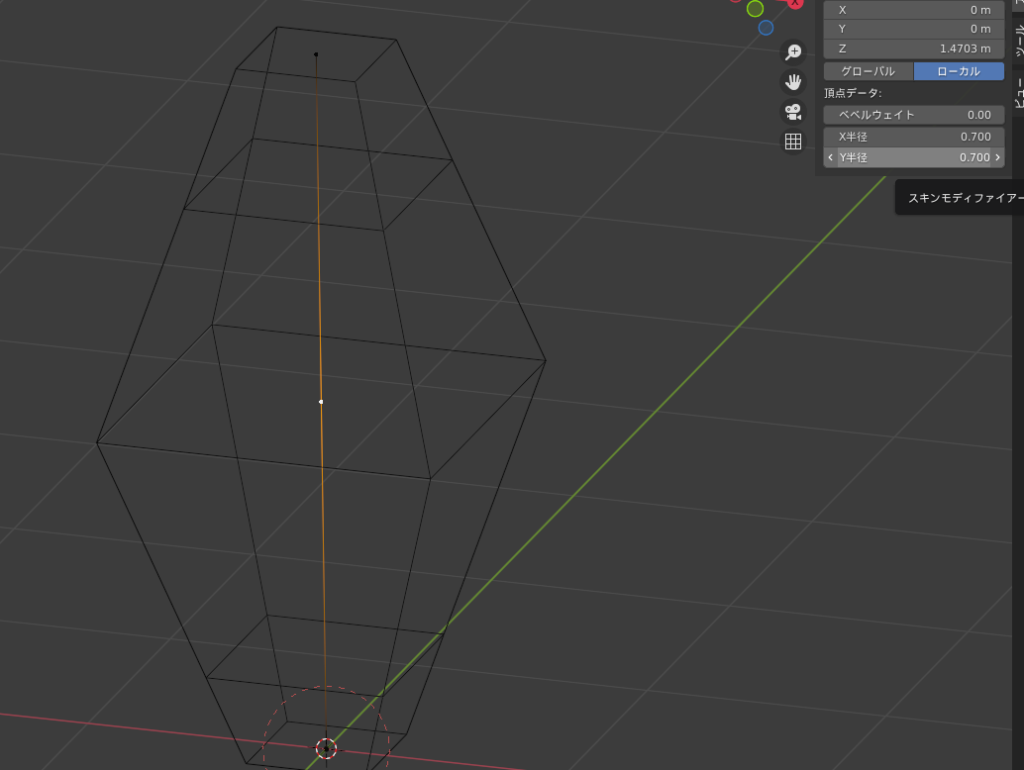Adjust the X半径 value slider
This screenshot has width=1024, height=770.
tap(914, 136)
